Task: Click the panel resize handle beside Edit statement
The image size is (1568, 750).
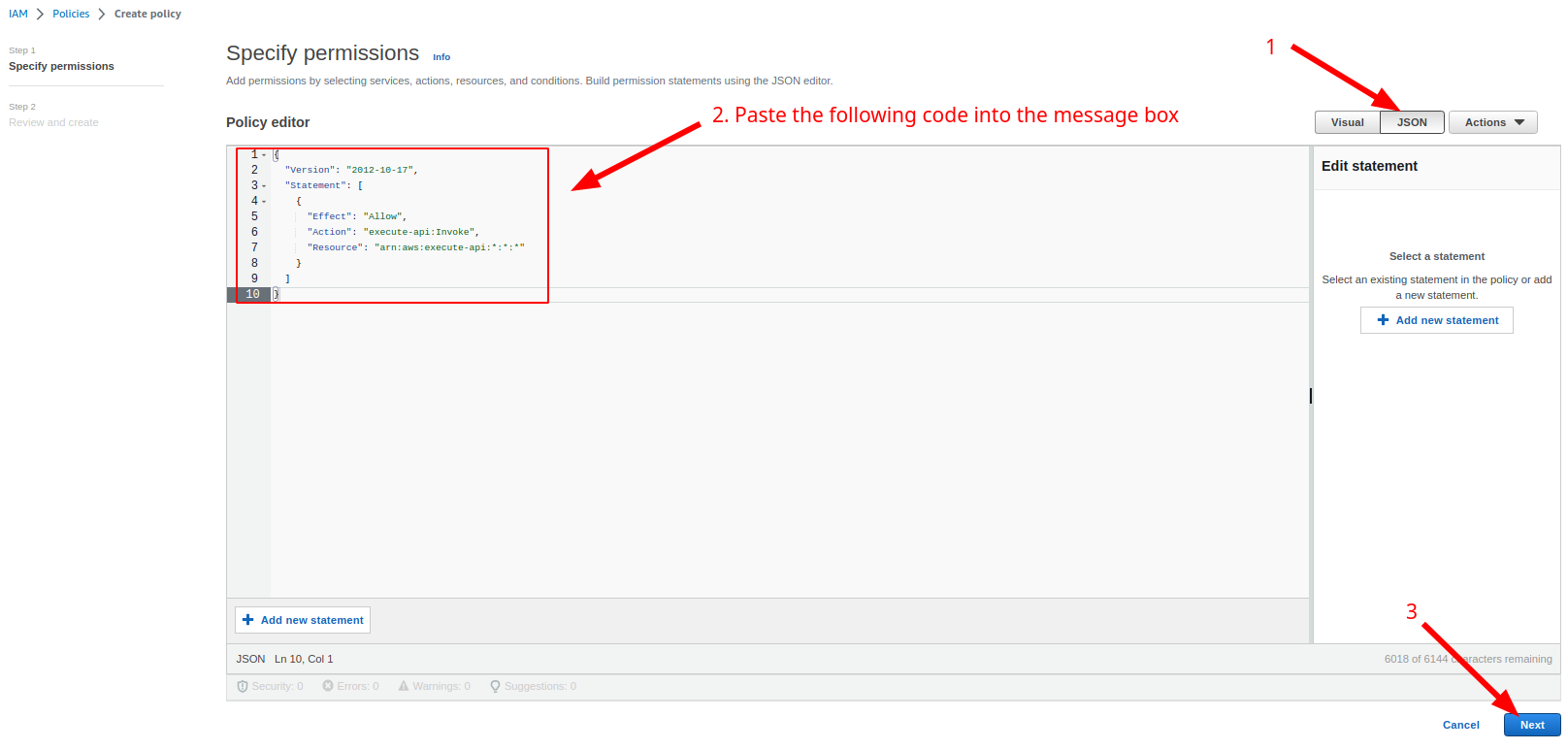Action: pos(1311,396)
